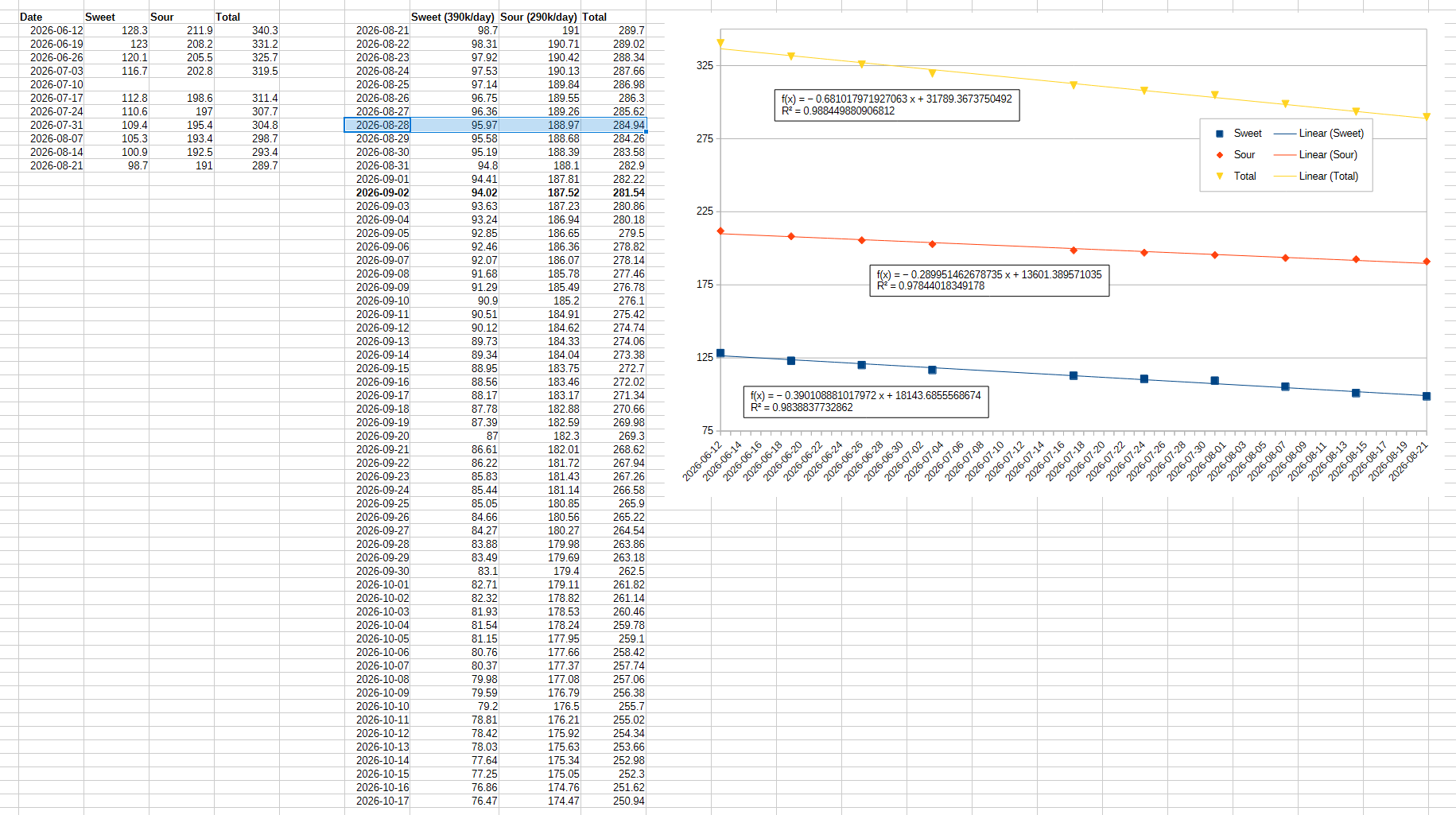
Task: Click the Sour trendline equation box starting −0.2899
Action: point(989,280)
